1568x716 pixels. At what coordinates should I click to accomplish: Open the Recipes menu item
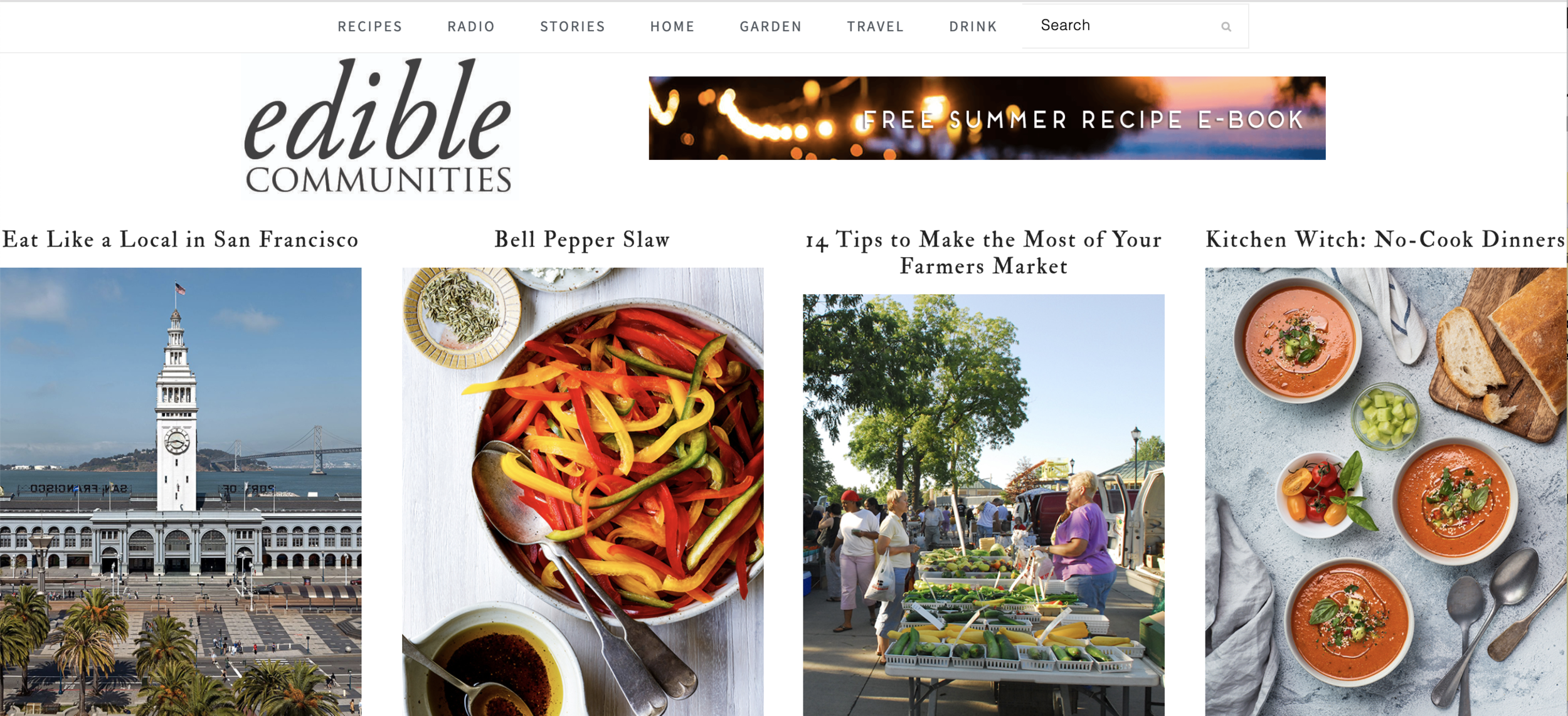pos(369,26)
